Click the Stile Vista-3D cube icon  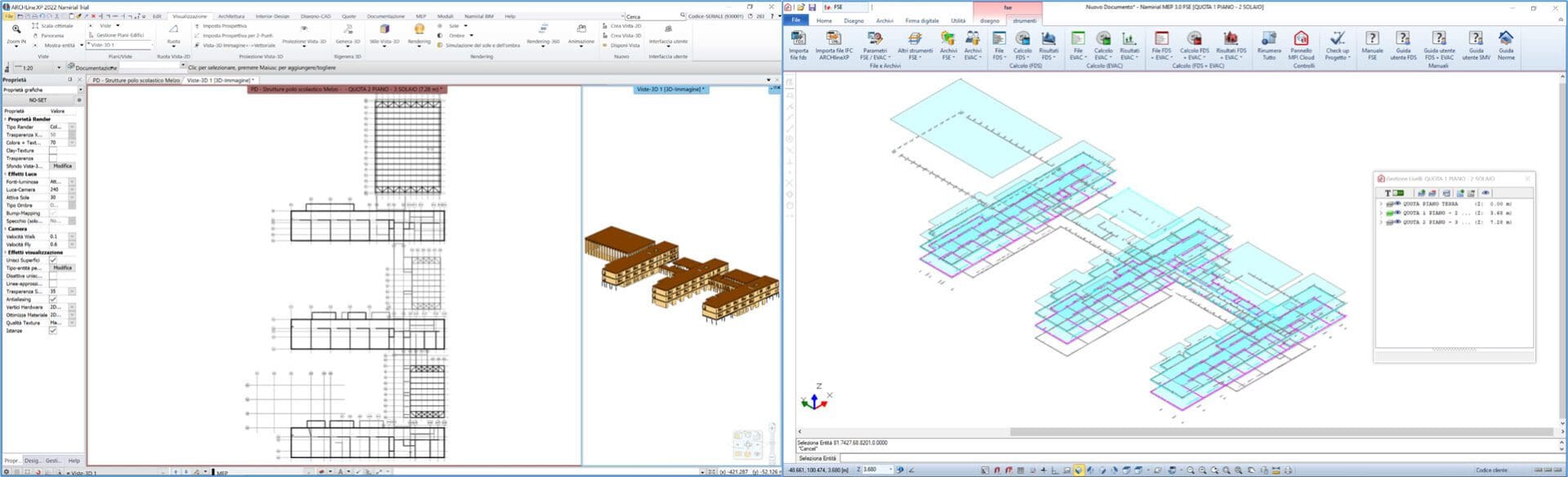point(385,29)
